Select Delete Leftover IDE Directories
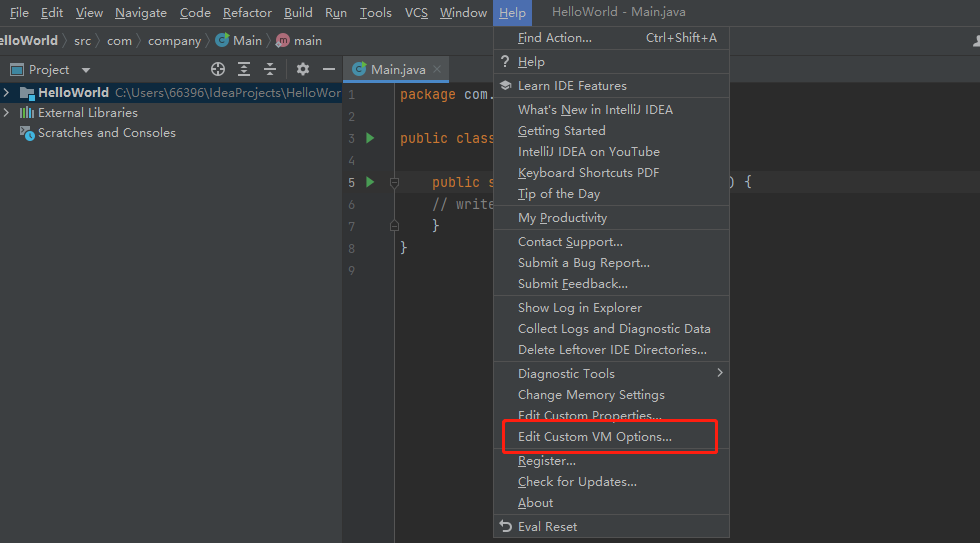The image size is (980, 543). click(x=611, y=349)
